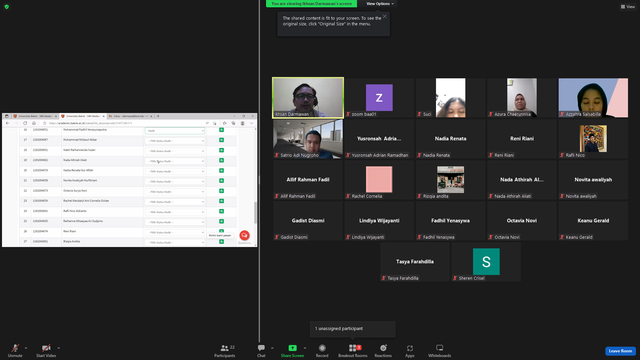Open a new tab with the plus button
This screenshot has width=640, height=360.
(x=158, y=116)
